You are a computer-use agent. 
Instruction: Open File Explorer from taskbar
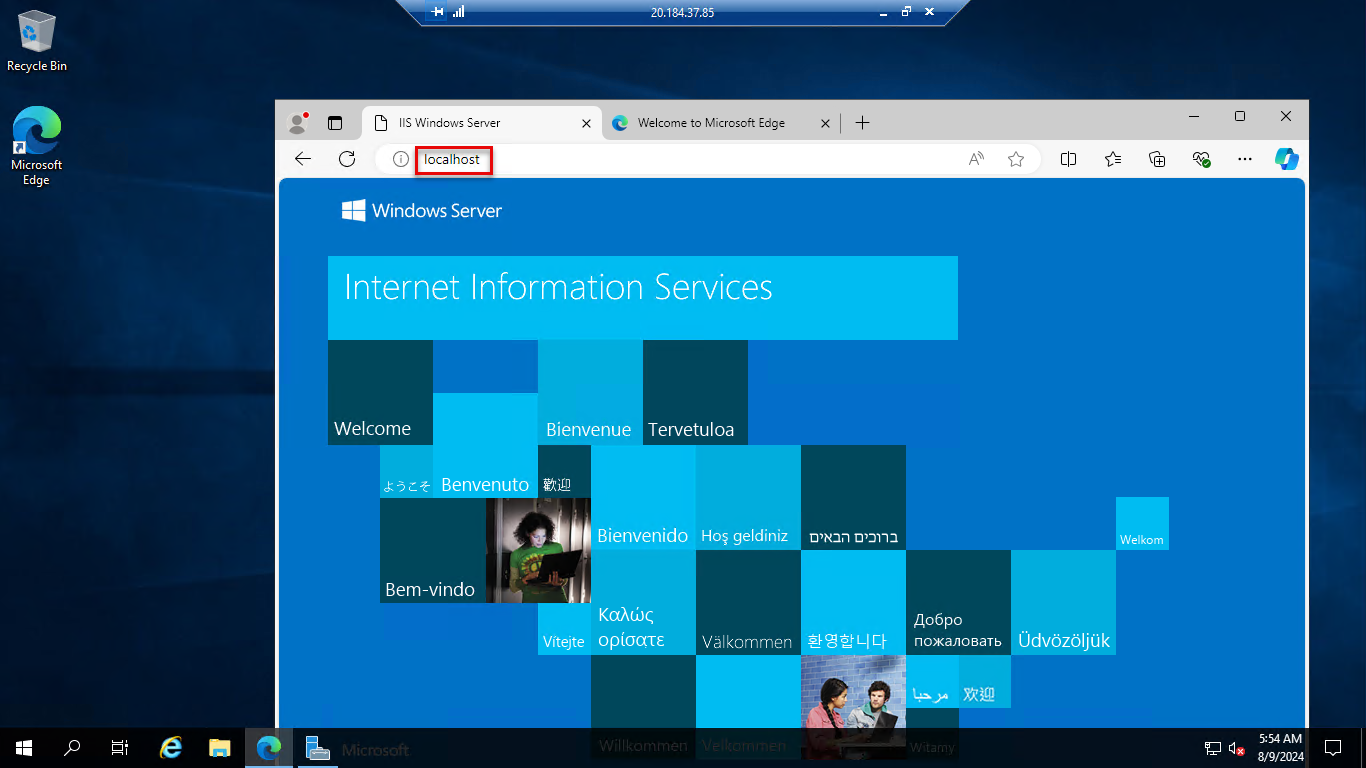(220, 747)
